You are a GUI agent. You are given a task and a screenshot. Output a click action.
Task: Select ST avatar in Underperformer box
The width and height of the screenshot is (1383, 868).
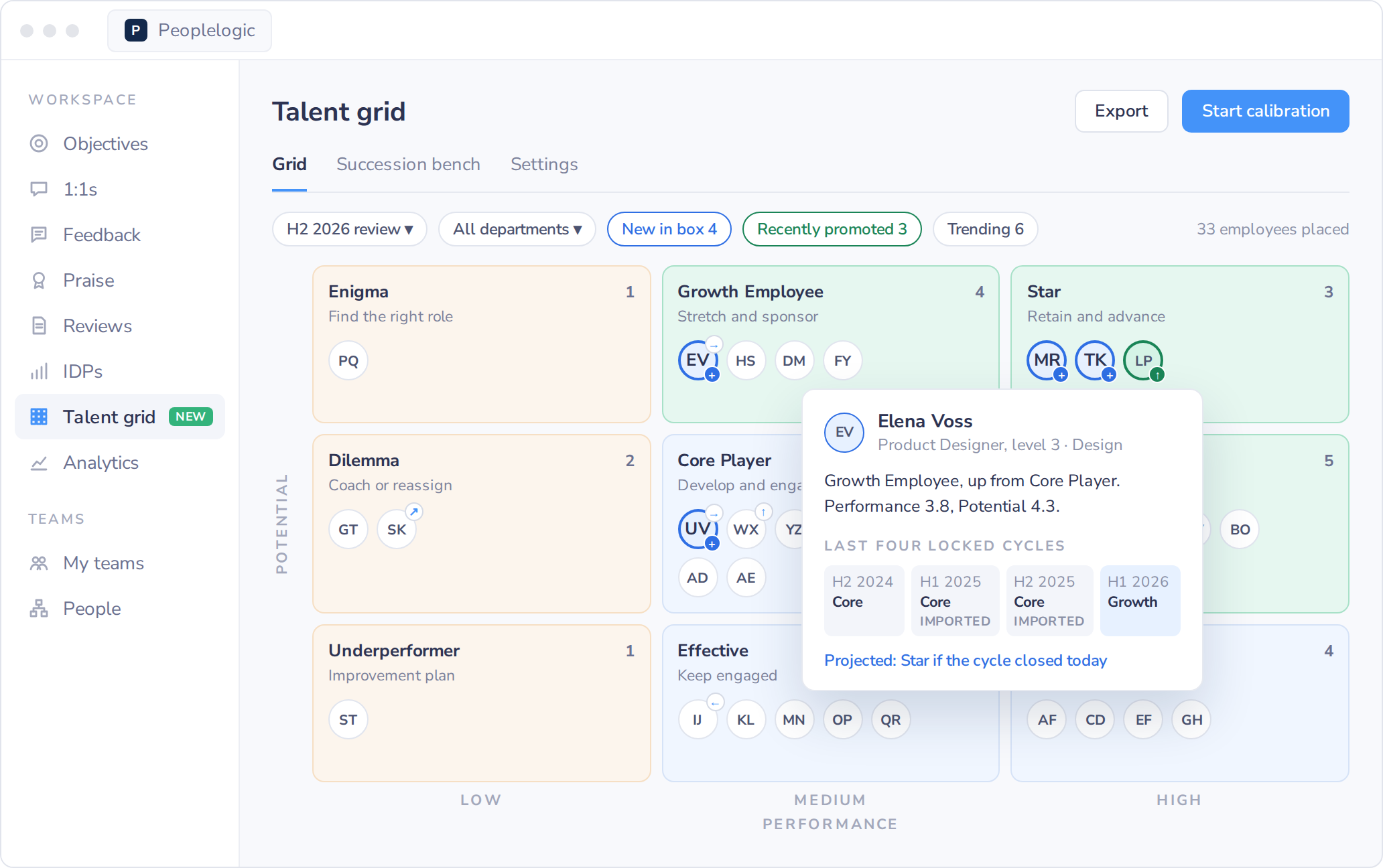pyautogui.click(x=348, y=719)
